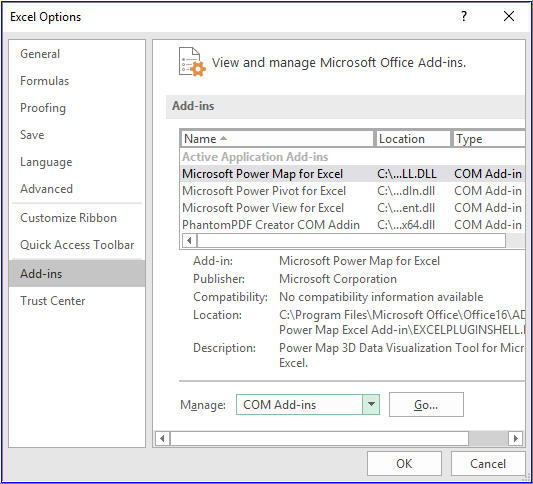Click the bottom pane left scroll arrow
This screenshot has width=533, height=484.
click(x=162, y=438)
